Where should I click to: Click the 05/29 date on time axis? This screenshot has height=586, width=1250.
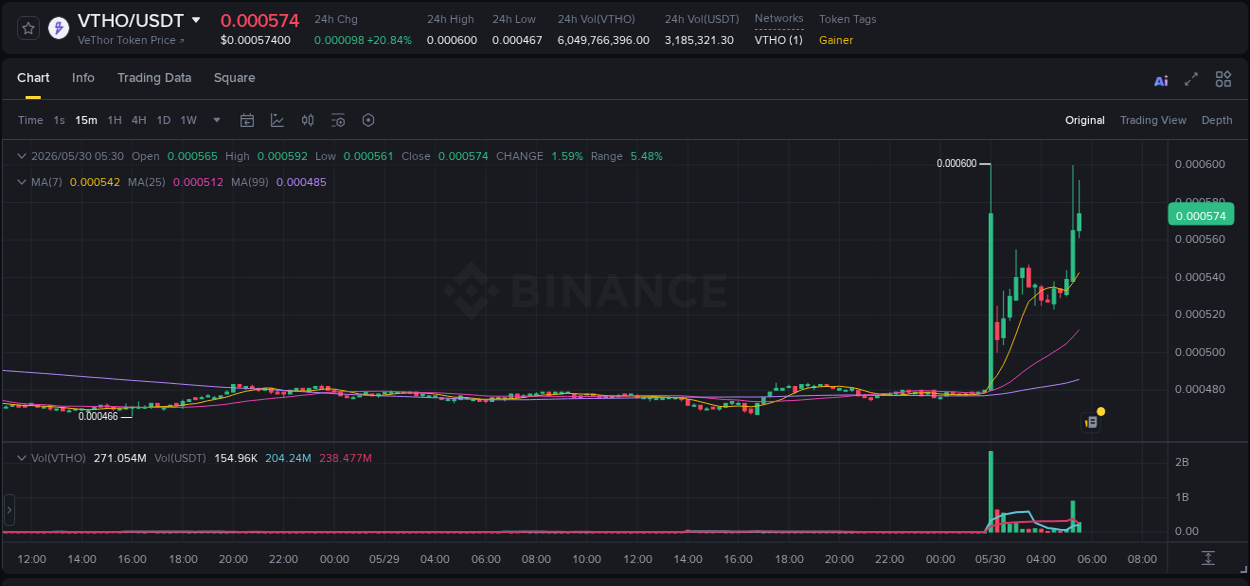385,559
